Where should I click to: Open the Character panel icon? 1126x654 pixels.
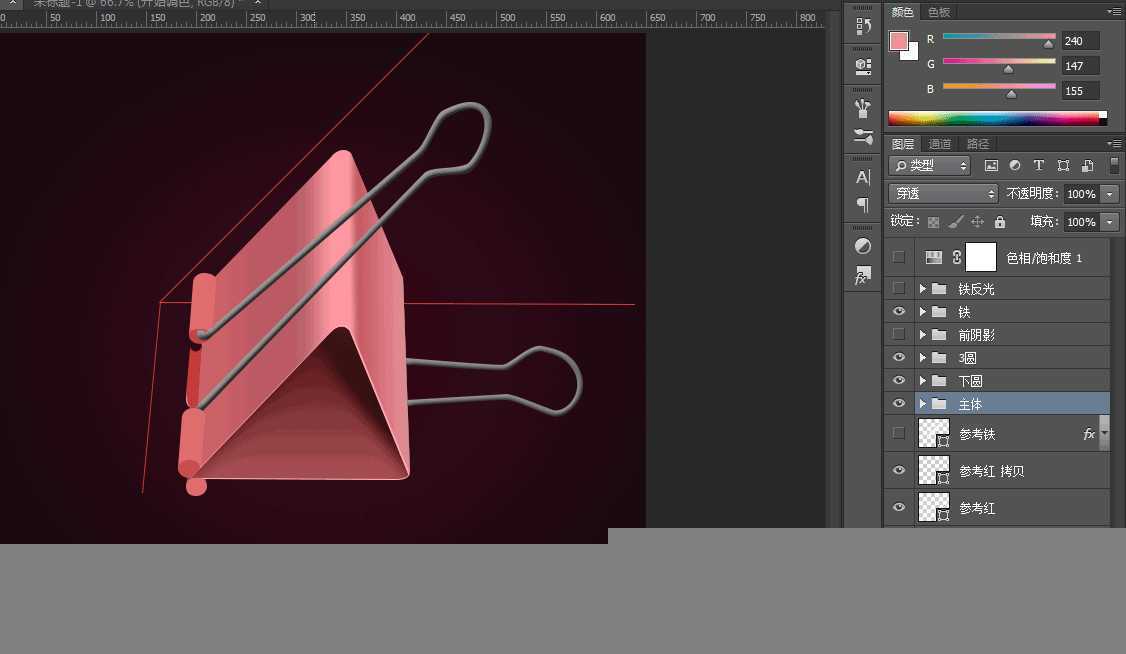863,177
